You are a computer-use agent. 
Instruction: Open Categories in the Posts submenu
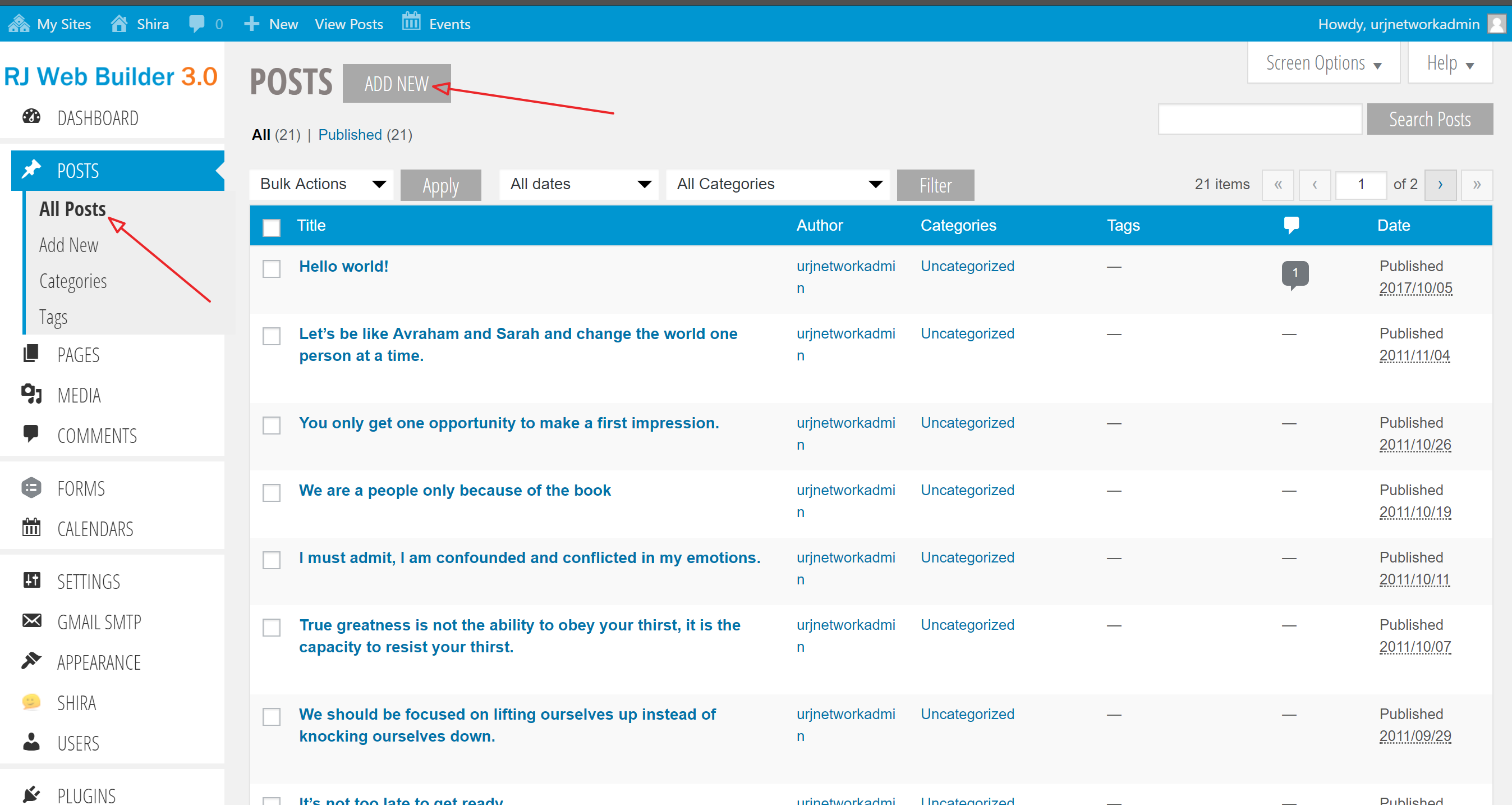(x=73, y=281)
